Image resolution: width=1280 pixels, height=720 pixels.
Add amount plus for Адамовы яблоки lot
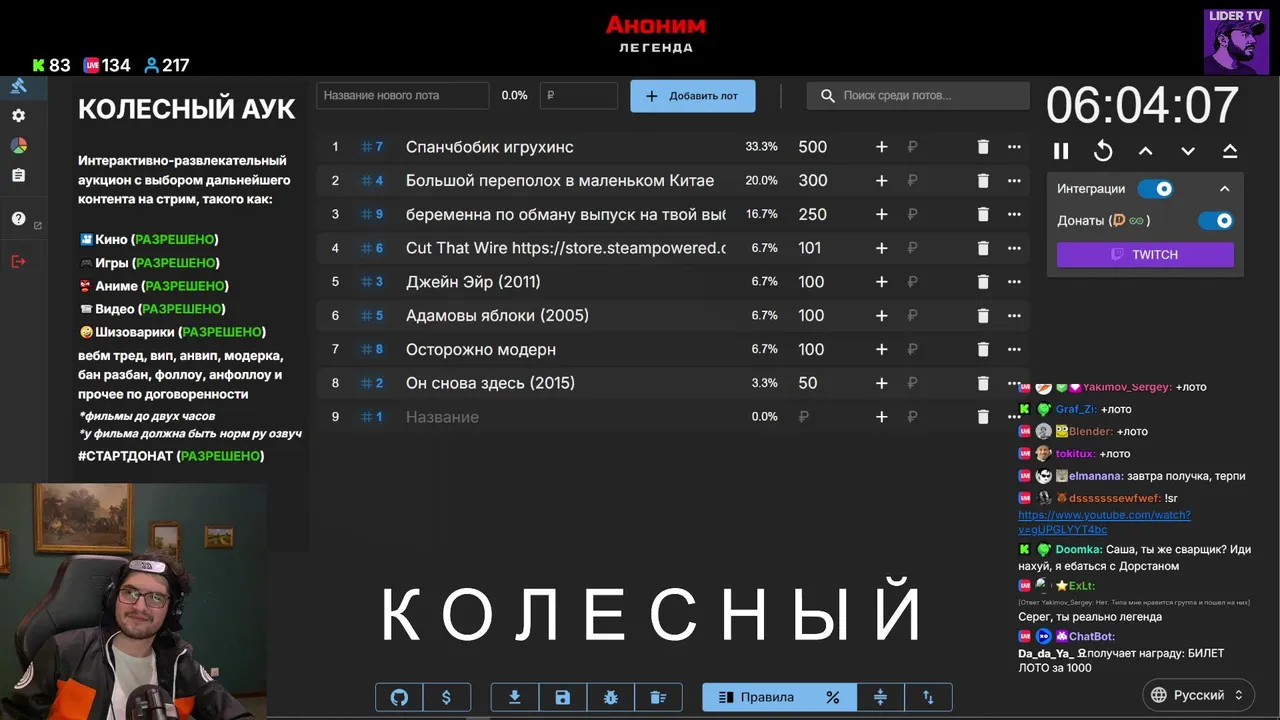tap(881, 316)
